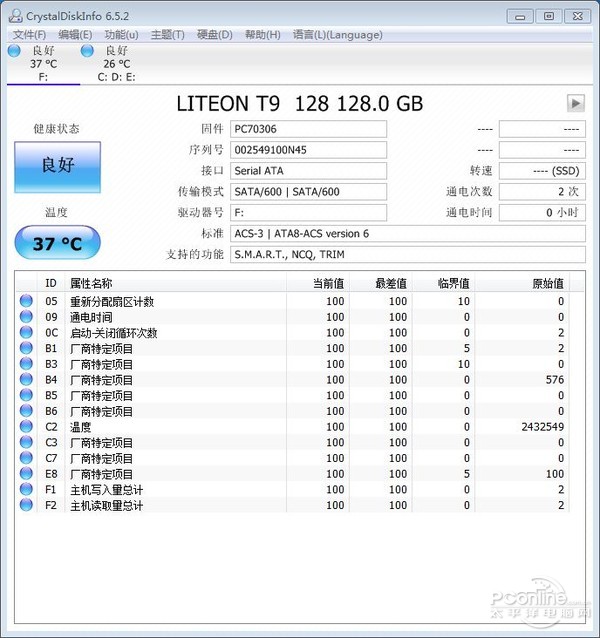Select the F: disk status orb

point(14,51)
